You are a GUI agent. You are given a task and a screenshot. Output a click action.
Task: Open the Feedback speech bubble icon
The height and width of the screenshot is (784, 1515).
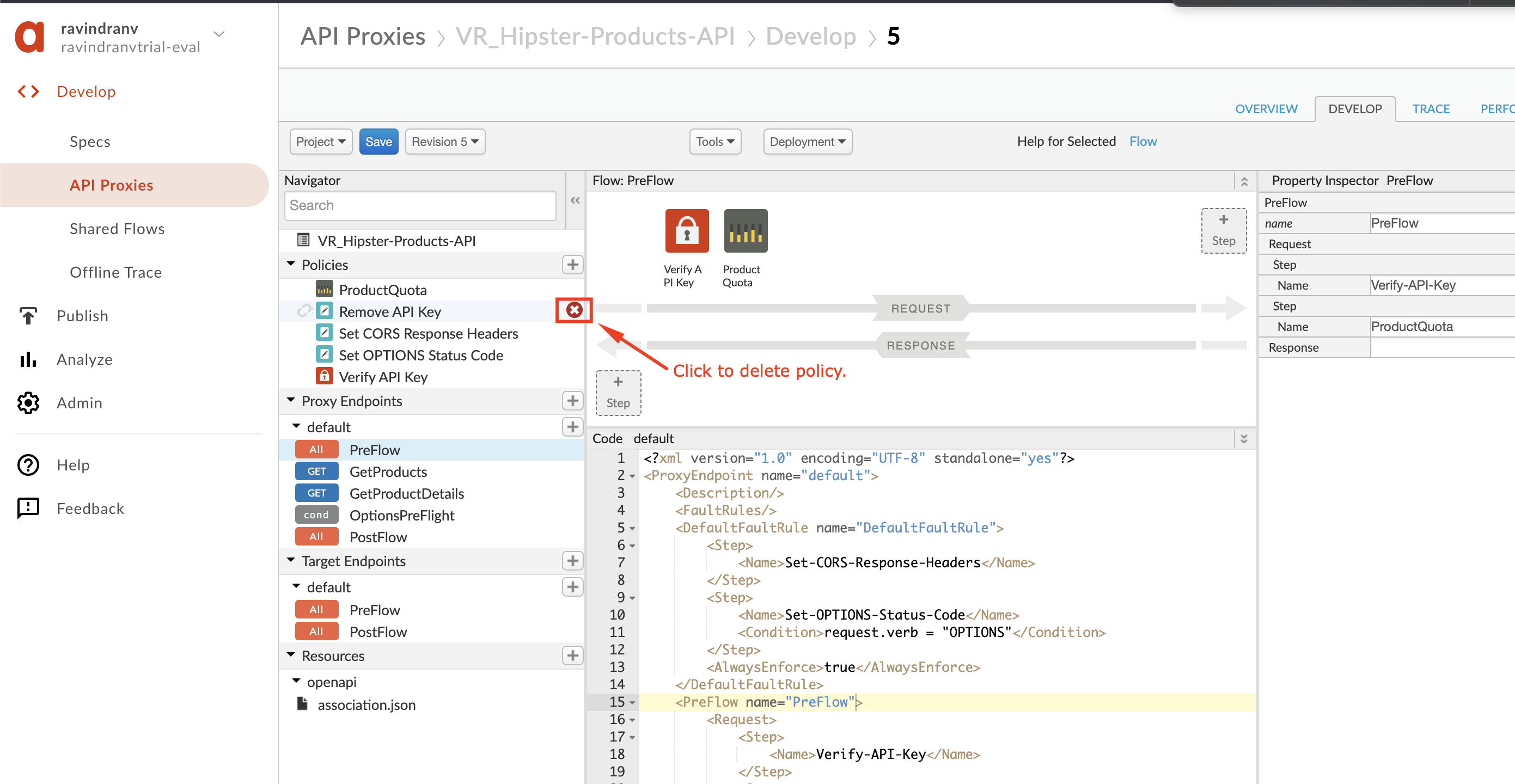point(28,509)
